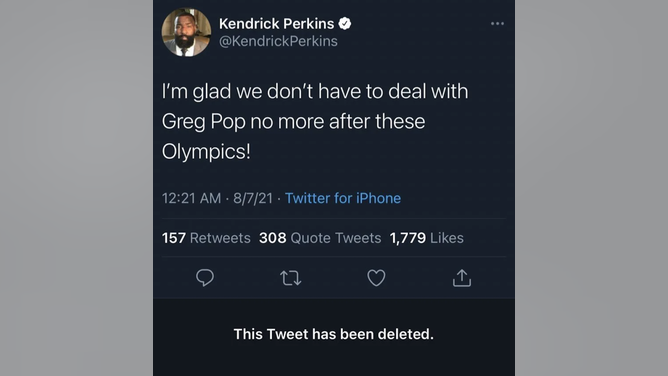Viewport: 668px width, 376px height.
Task: Open the Twitter for iPhone link
Action: (x=343, y=198)
